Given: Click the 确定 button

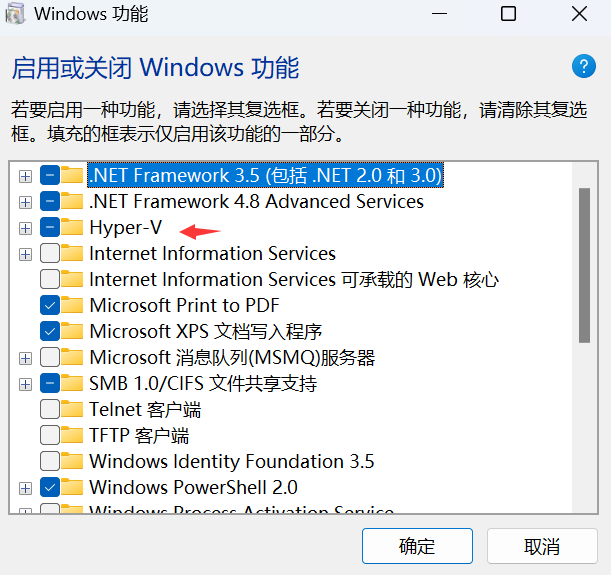Looking at the screenshot, I should coord(417,546).
